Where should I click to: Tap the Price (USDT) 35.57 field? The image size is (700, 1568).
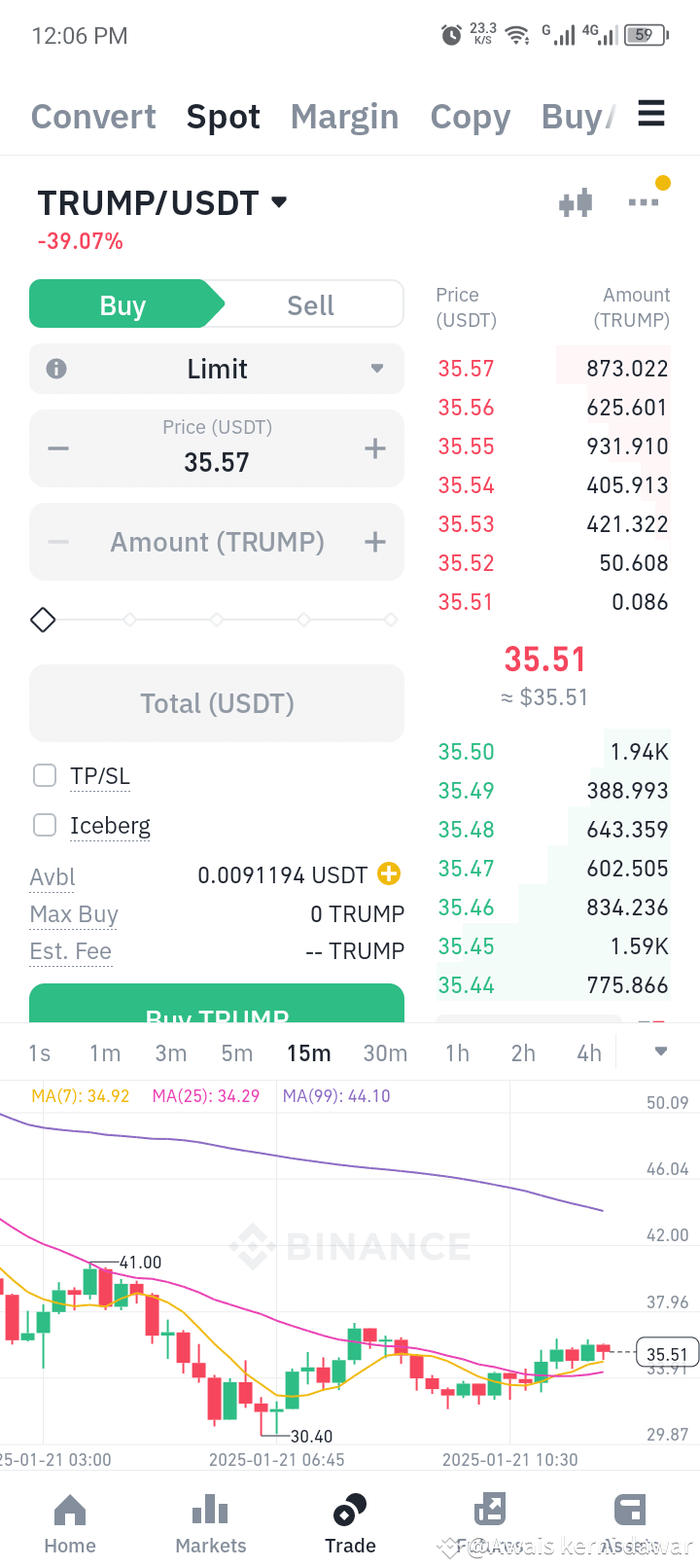point(217,448)
